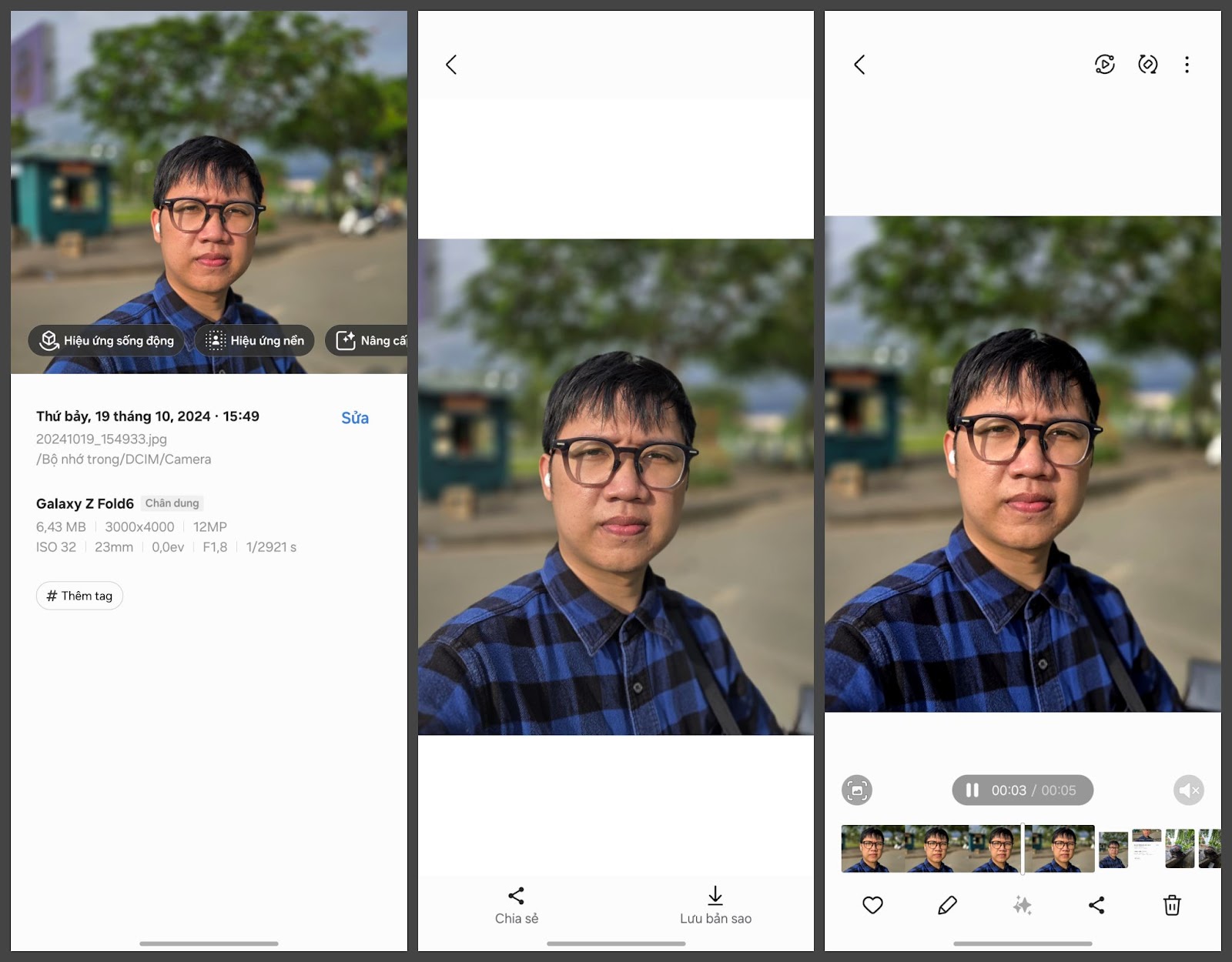Mark photo as favorite with heart icon
Viewport: 1232px width, 962px height.
pyautogui.click(x=872, y=905)
